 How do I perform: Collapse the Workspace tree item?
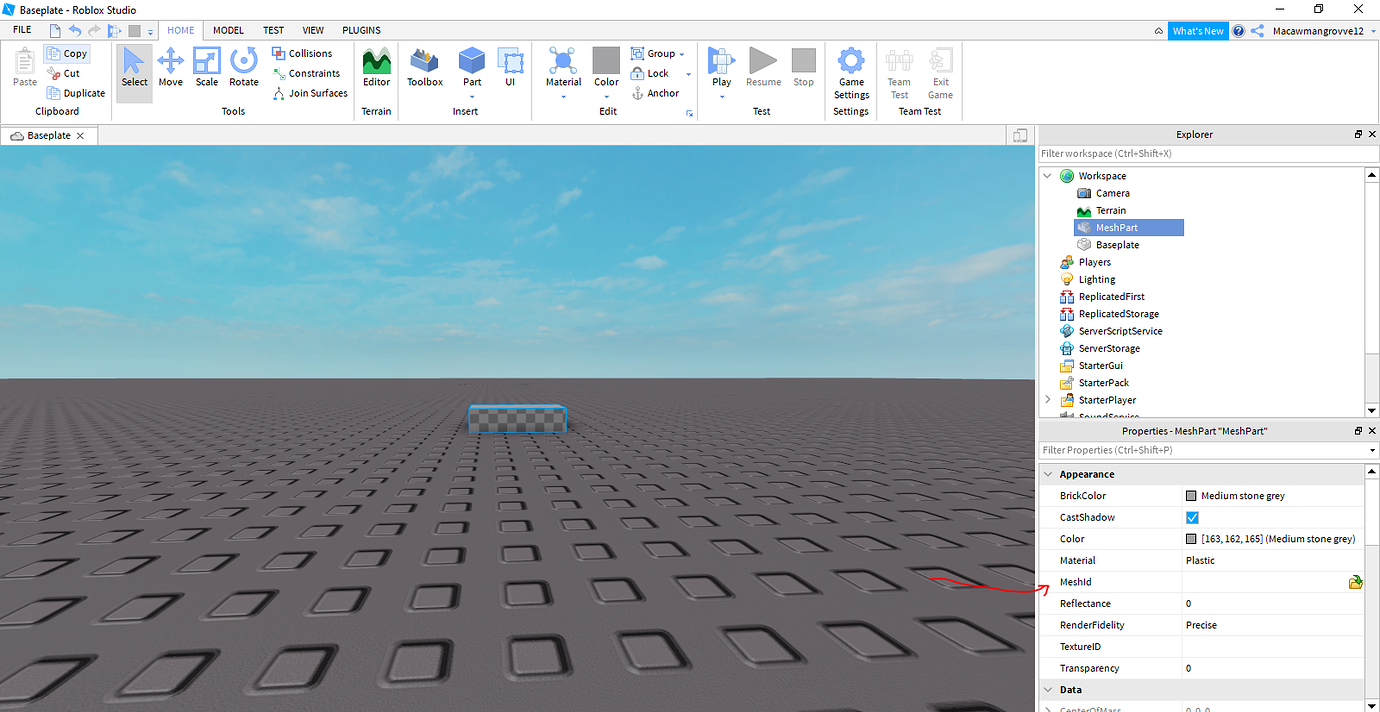pos(1047,175)
